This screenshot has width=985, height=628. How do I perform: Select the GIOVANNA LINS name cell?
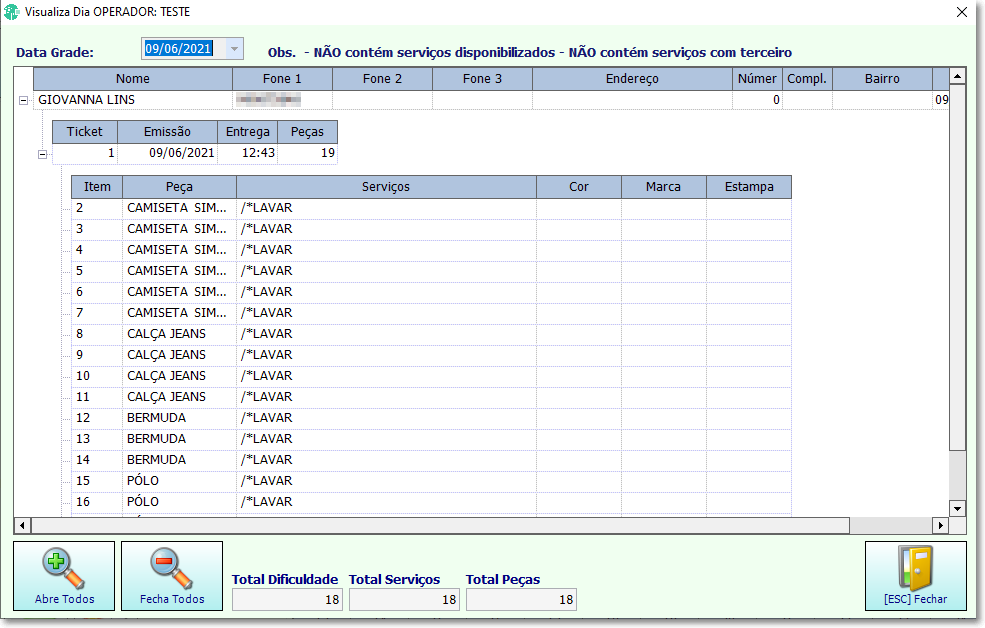tap(133, 100)
